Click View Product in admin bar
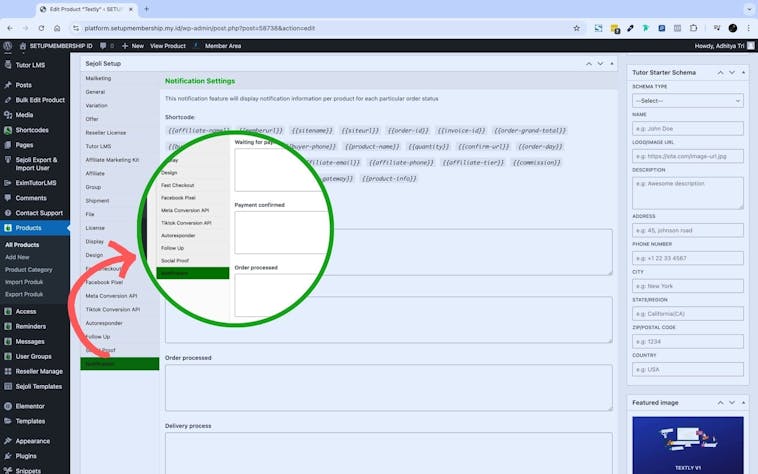The height and width of the screenshot is (474, 758). pos(167,46)
